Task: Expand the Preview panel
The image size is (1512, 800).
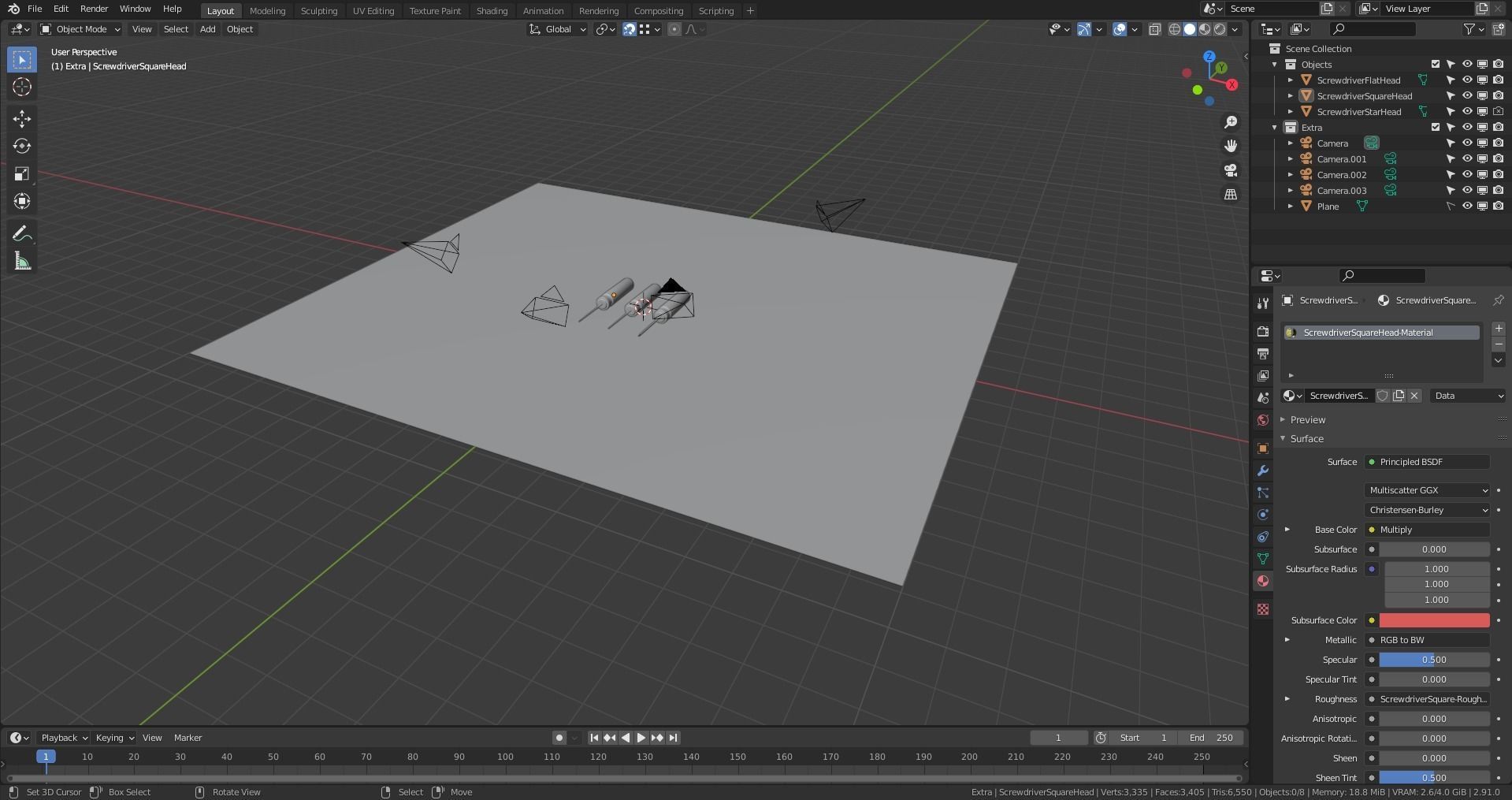Action: [1308, 420]
